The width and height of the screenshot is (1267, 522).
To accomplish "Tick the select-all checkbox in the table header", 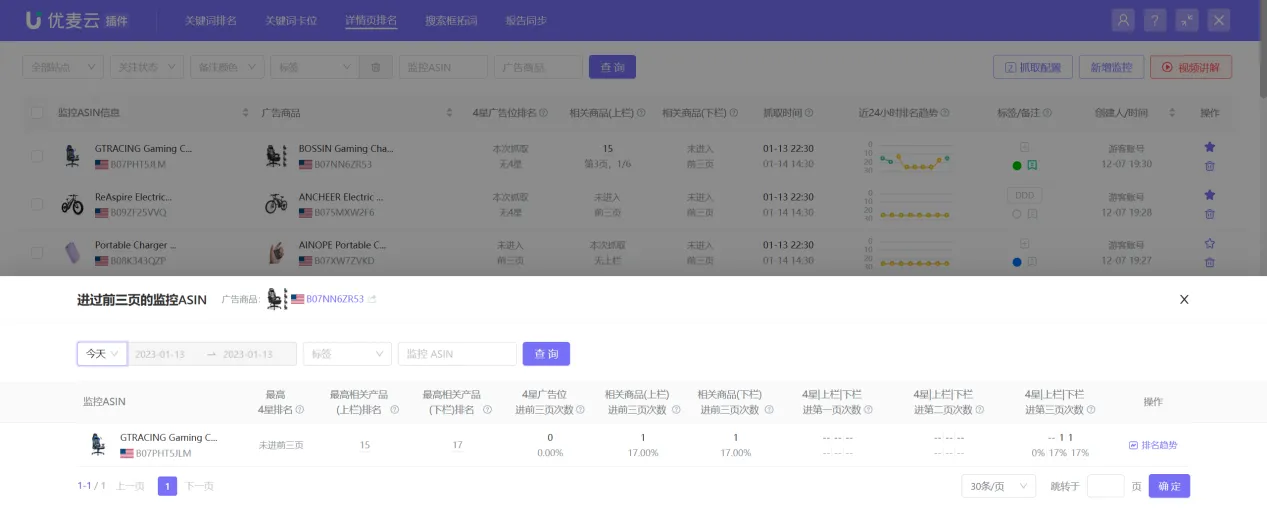I will (37, 113).
